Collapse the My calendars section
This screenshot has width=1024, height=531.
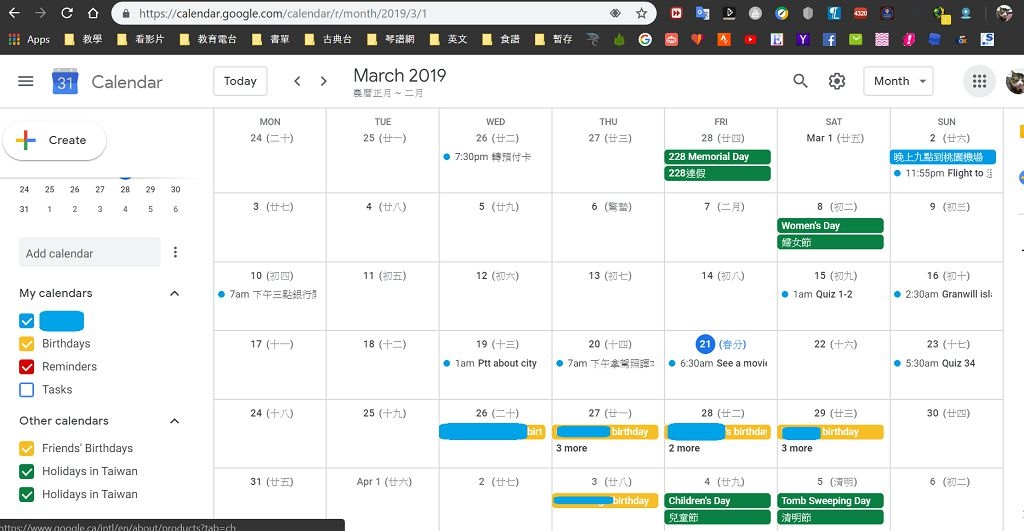click(174, 293)
